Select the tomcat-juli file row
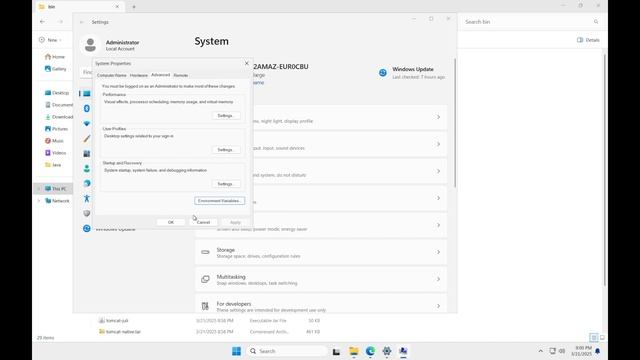The image size is (640, 360). 210,321
